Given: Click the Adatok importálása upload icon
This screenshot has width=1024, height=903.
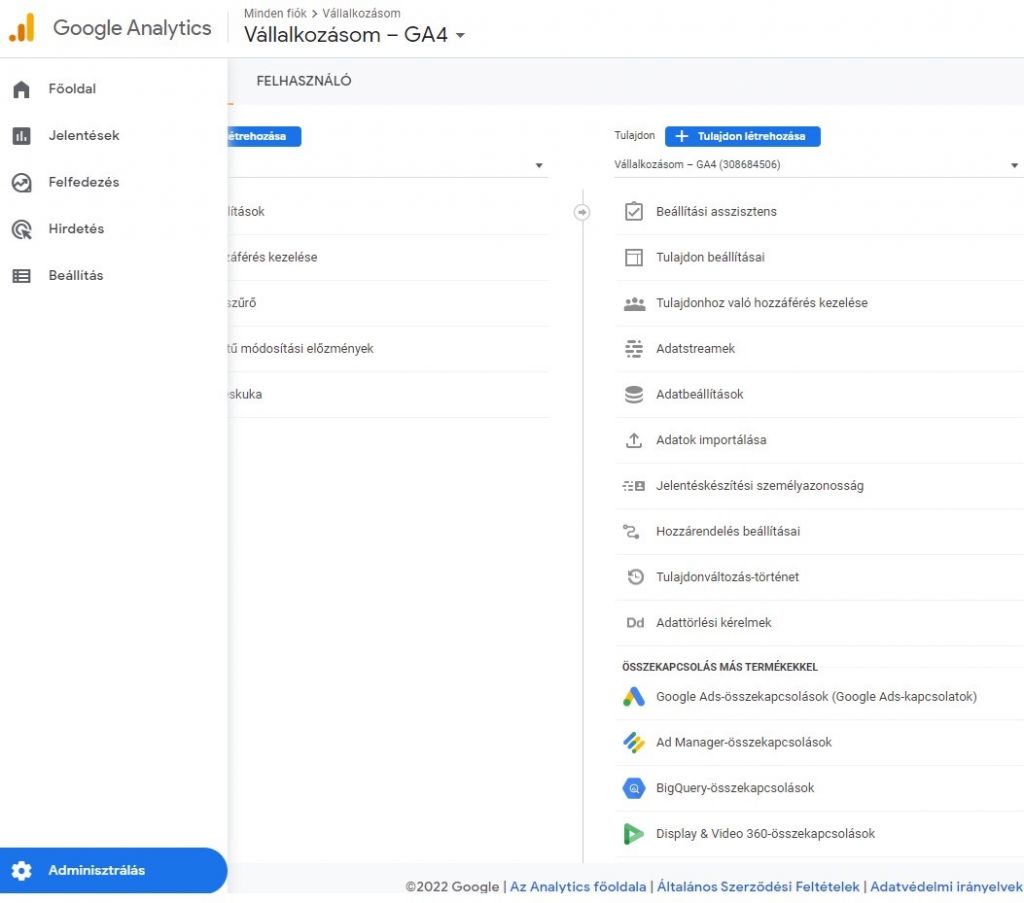Looking at the screenshot, I should tap(633, 440).
